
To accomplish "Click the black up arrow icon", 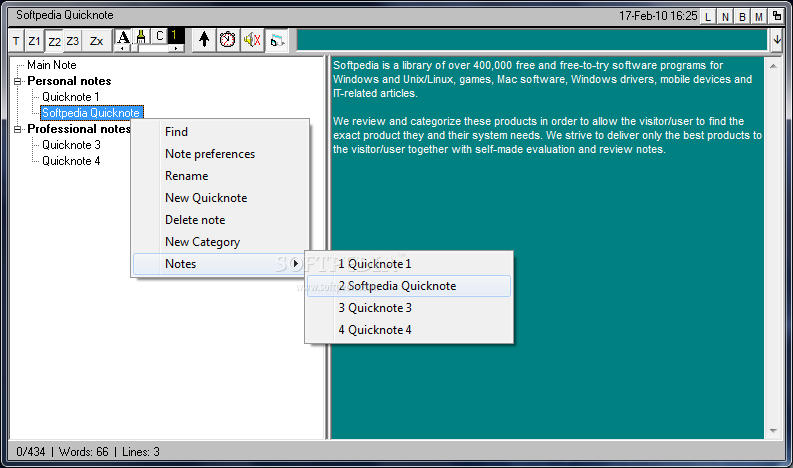I will pyautogui.click(x=204, y=39).
